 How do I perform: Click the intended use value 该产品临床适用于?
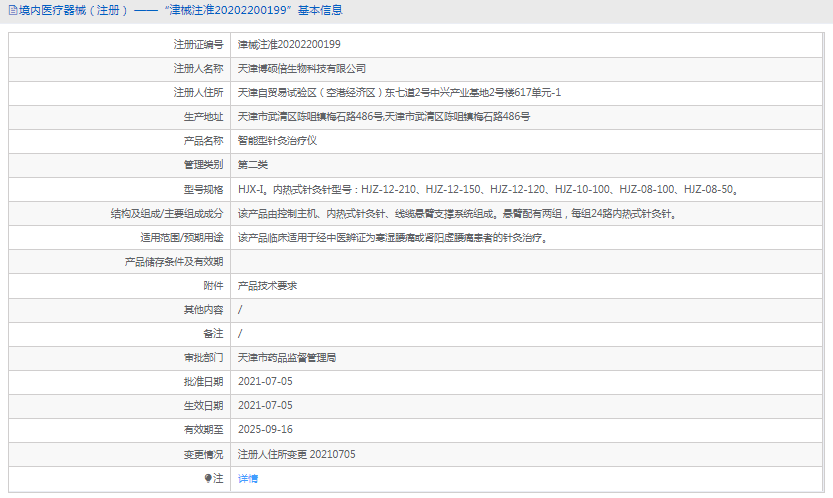(393, 238)
